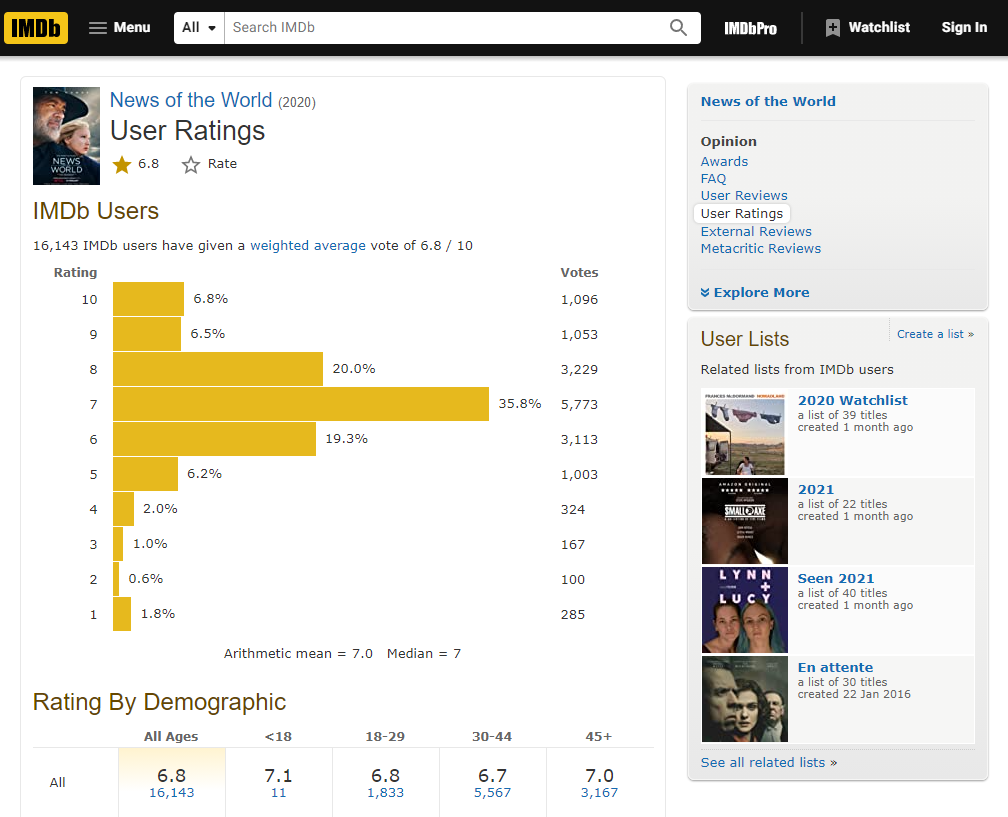Image resolution: width=1008 pixels, height=817 pixels.
Task: Click the bar for rating 10
Action: (148, 299)
